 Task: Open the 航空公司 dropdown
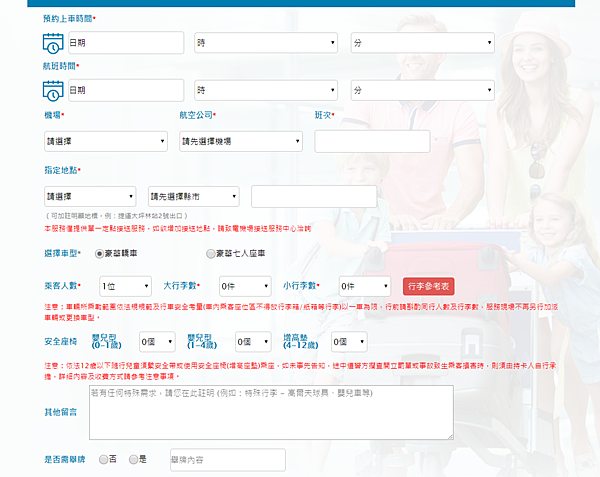tap(237, 141)
